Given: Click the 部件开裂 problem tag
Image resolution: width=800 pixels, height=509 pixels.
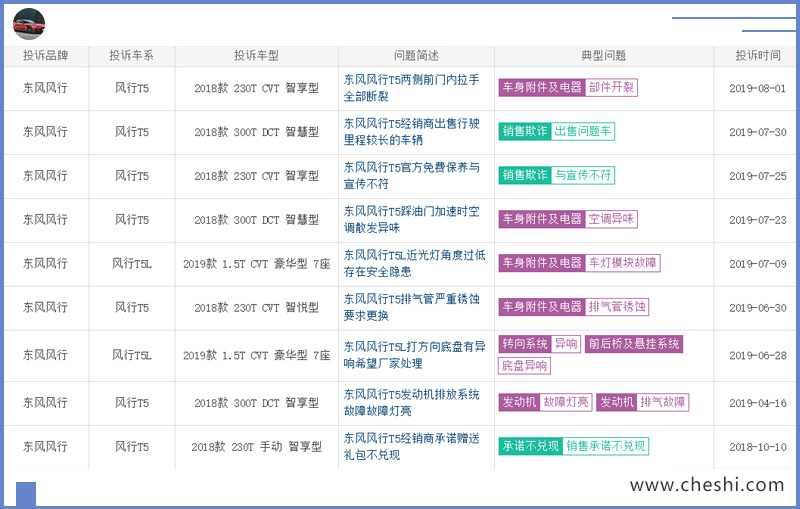Looking at the screenshot, I should coord(611,87).
